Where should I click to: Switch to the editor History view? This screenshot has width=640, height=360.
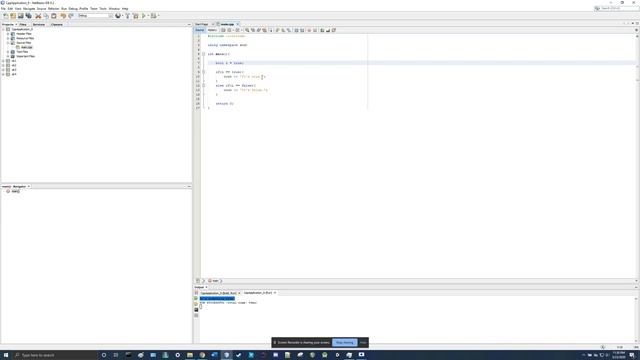[x=212, y=30]
